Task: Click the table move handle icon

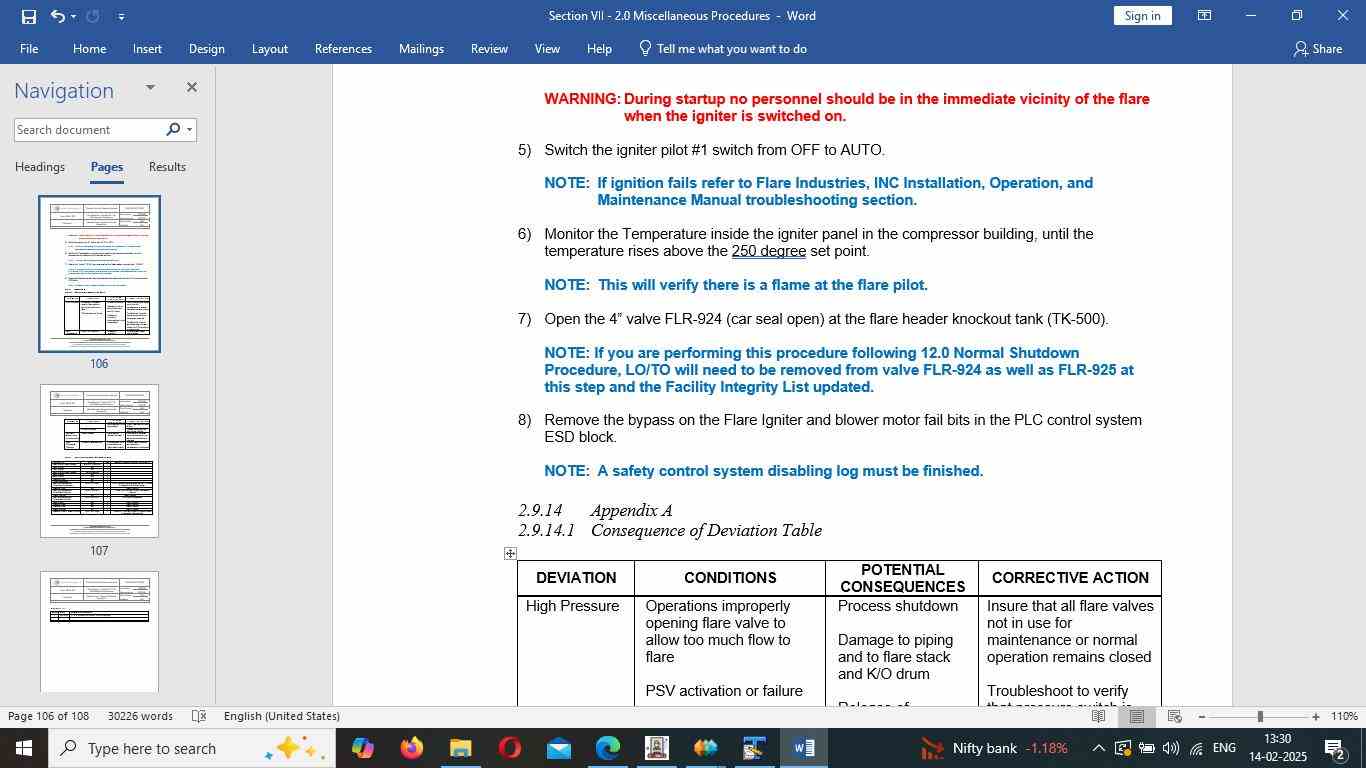Action: click(x=510, y=553)
